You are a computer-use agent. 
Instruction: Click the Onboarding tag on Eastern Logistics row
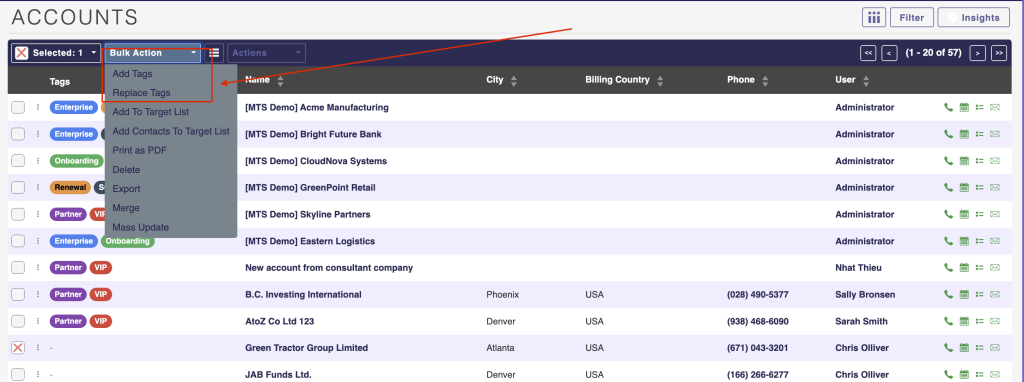(127, 241)
